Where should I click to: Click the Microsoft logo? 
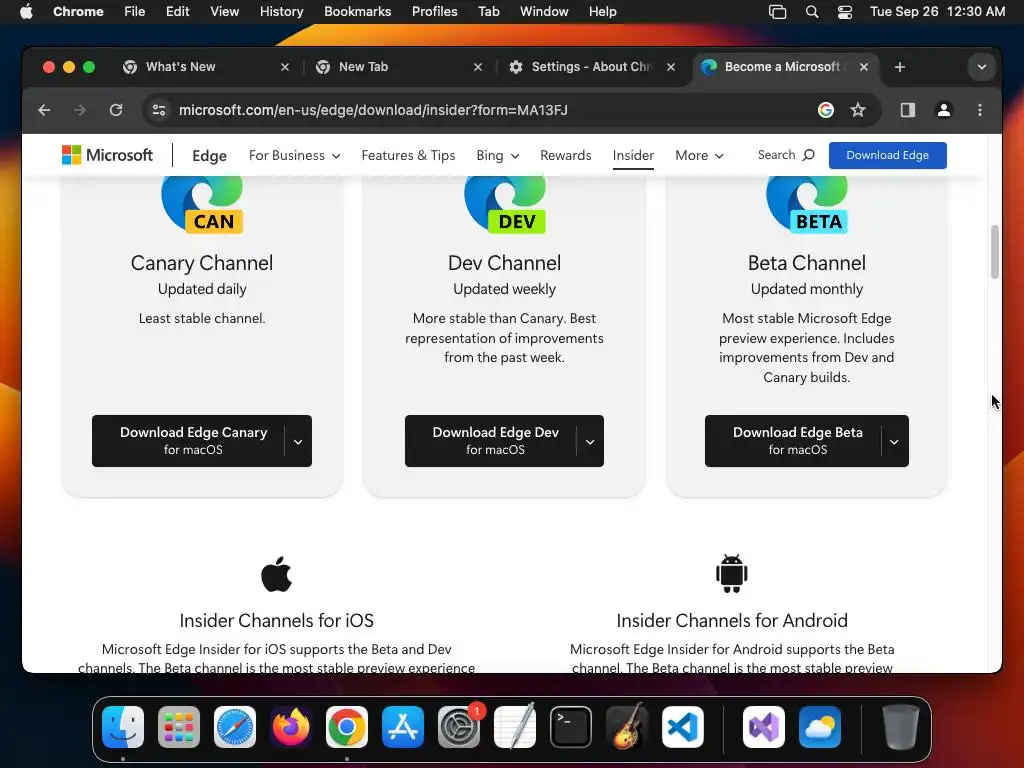point(108,155)
